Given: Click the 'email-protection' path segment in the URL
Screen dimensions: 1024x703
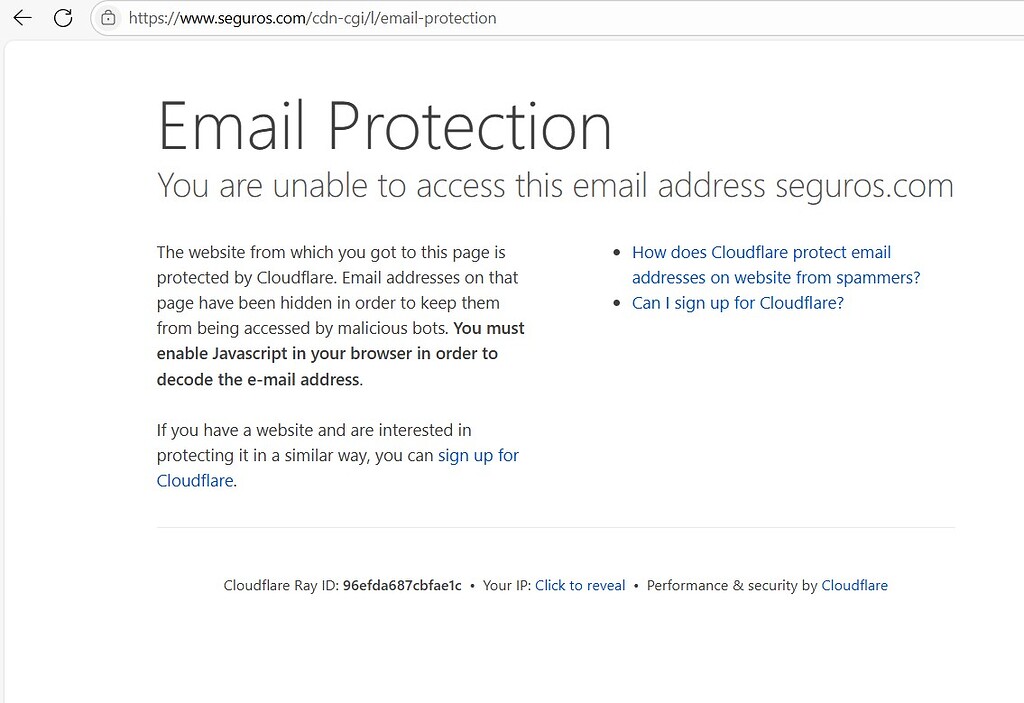Looking at the screenshot, I should 438,18.
